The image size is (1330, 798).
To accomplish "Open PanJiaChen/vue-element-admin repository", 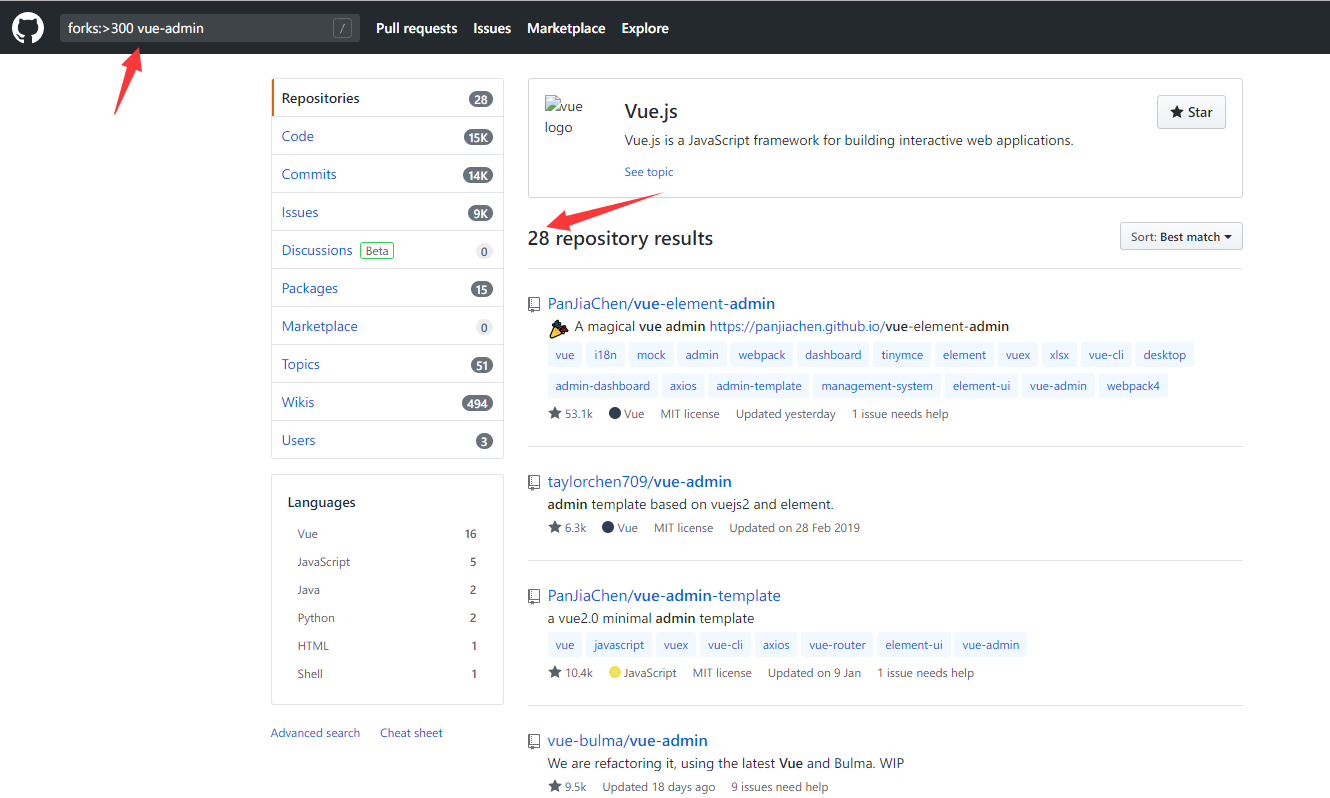I will (x=661, y=304).
